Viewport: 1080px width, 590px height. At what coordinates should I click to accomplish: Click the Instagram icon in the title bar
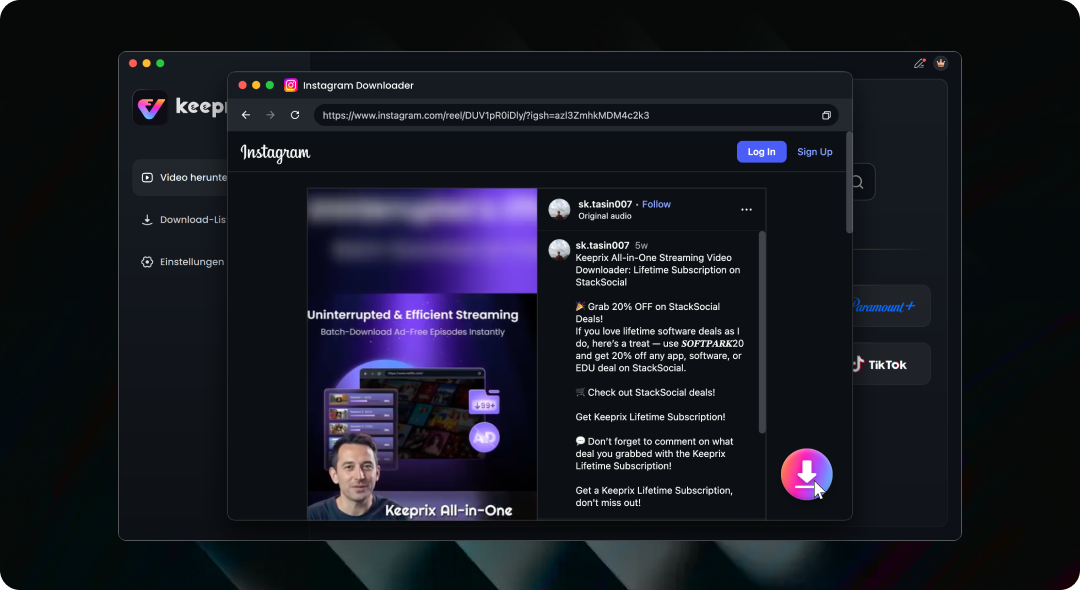pos(291,85)
